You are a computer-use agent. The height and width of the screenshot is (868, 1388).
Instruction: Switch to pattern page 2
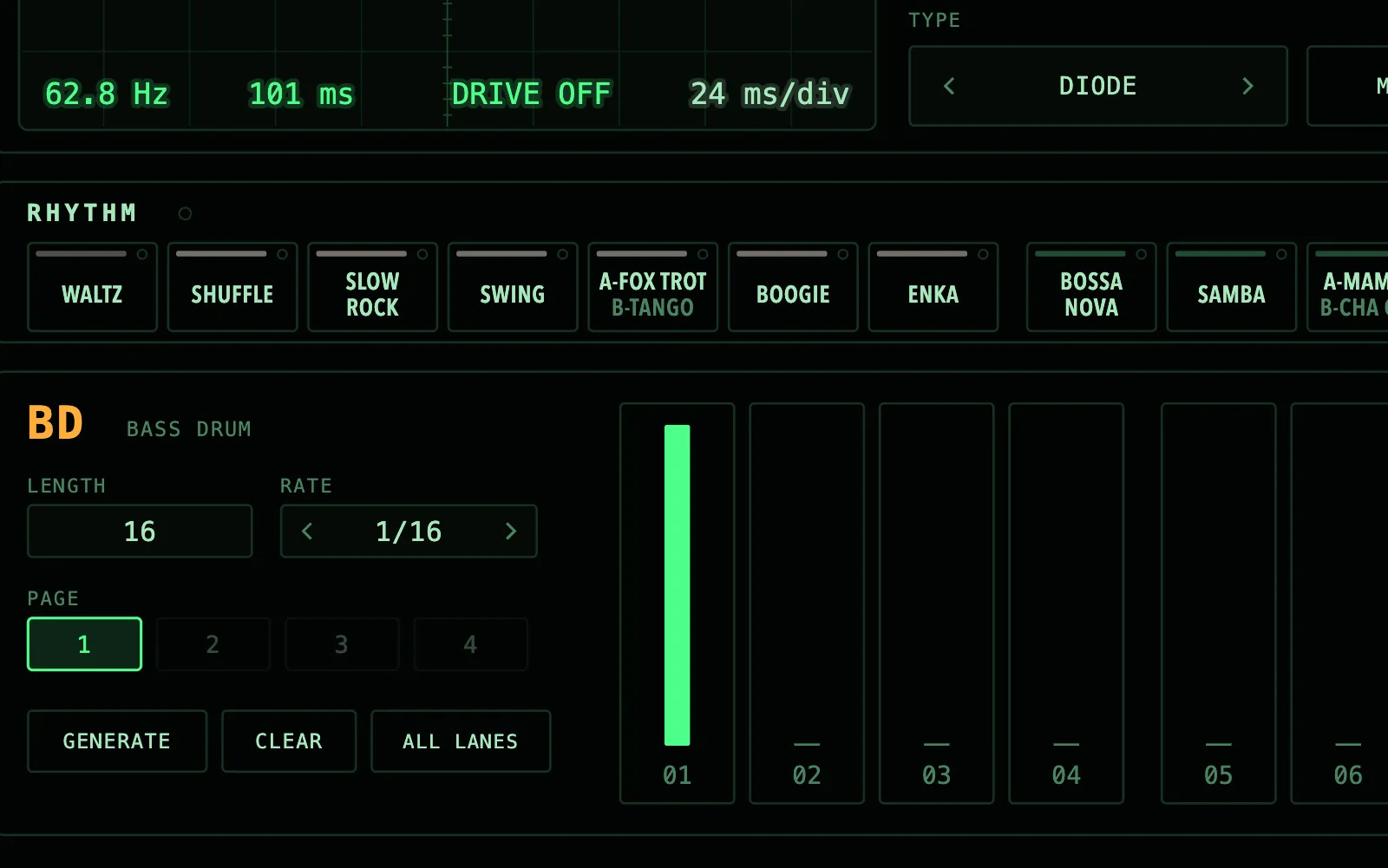coord(213,644)
